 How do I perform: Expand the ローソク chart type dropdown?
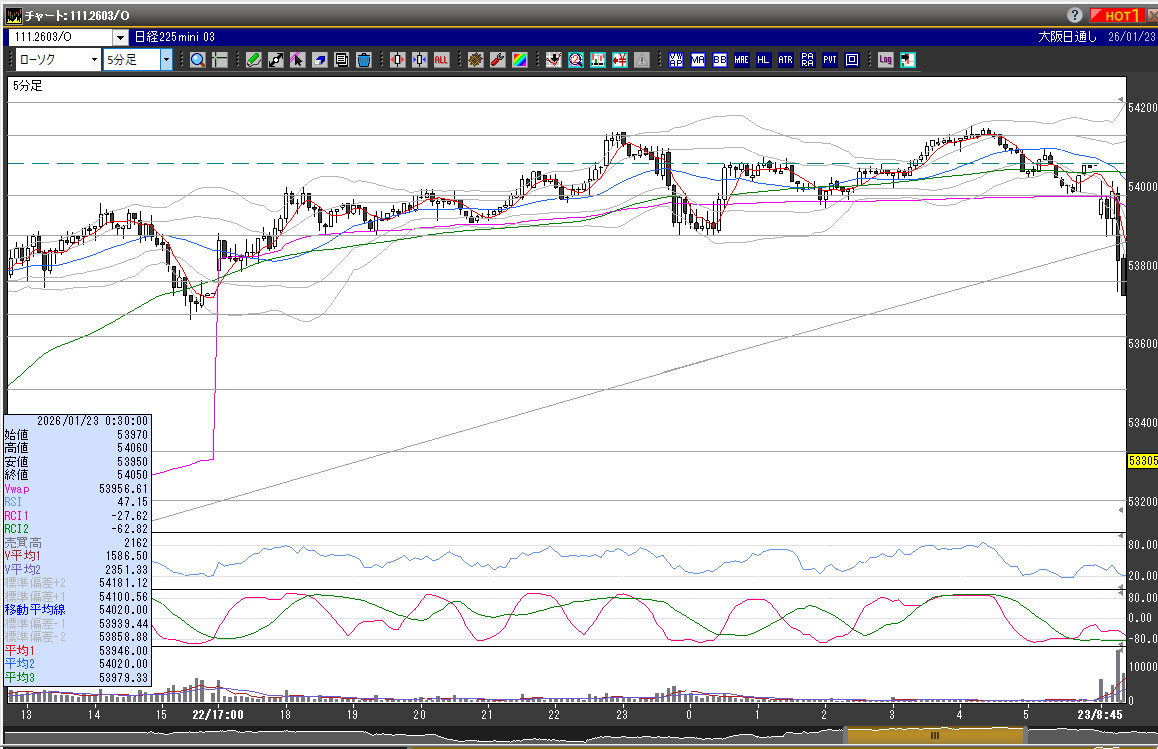pyautogui.click(x=94, y=60)
